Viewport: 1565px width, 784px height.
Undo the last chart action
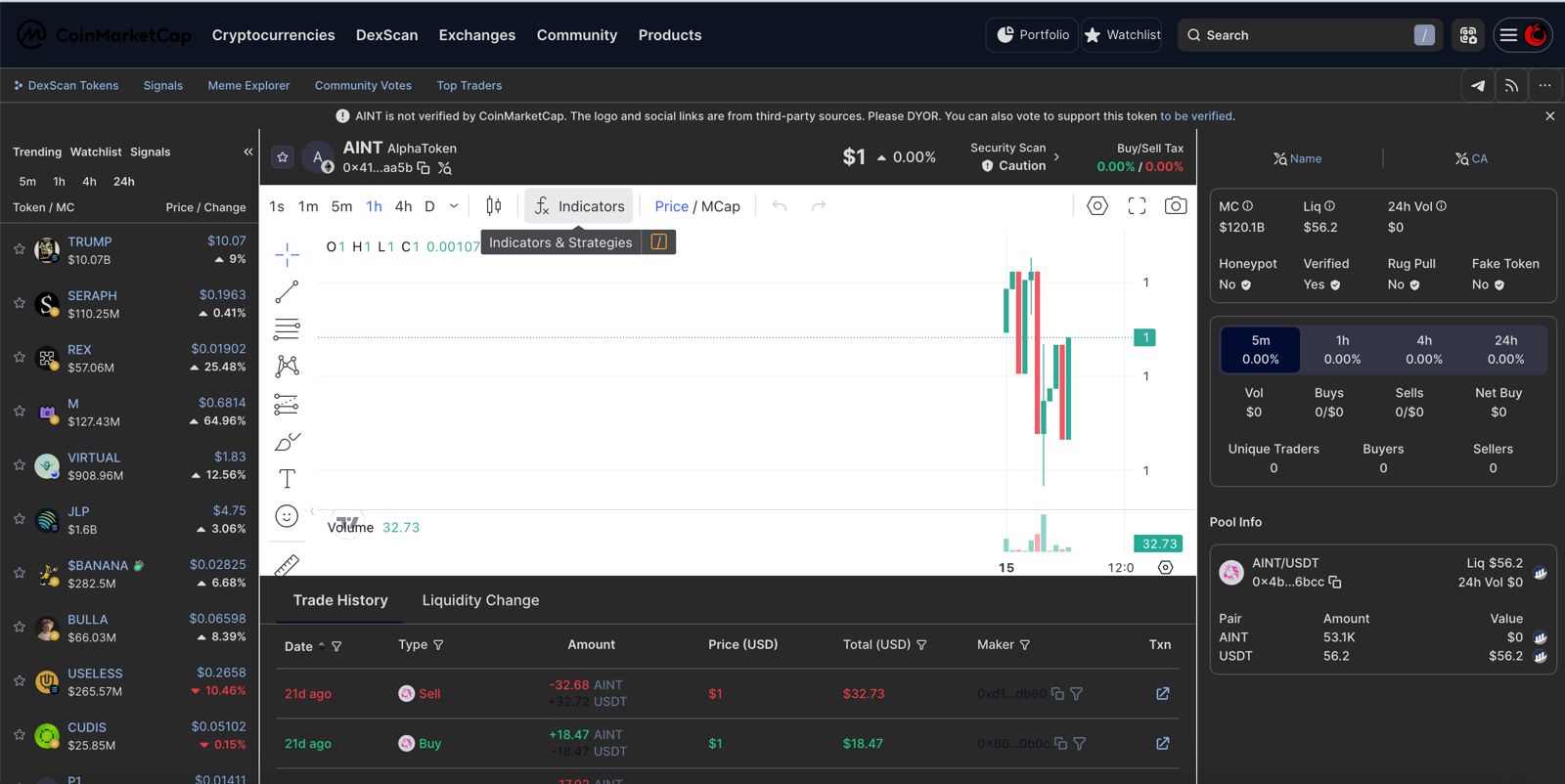click(x=780, y=206)
